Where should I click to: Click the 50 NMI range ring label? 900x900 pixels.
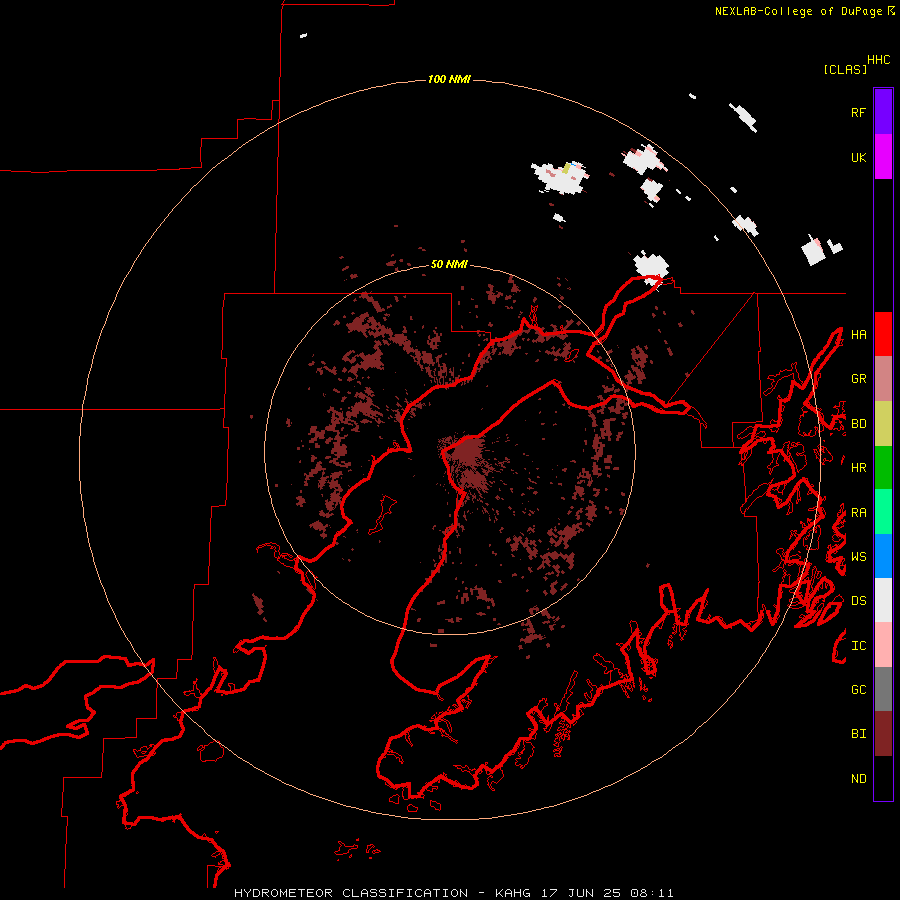[449, 264]
